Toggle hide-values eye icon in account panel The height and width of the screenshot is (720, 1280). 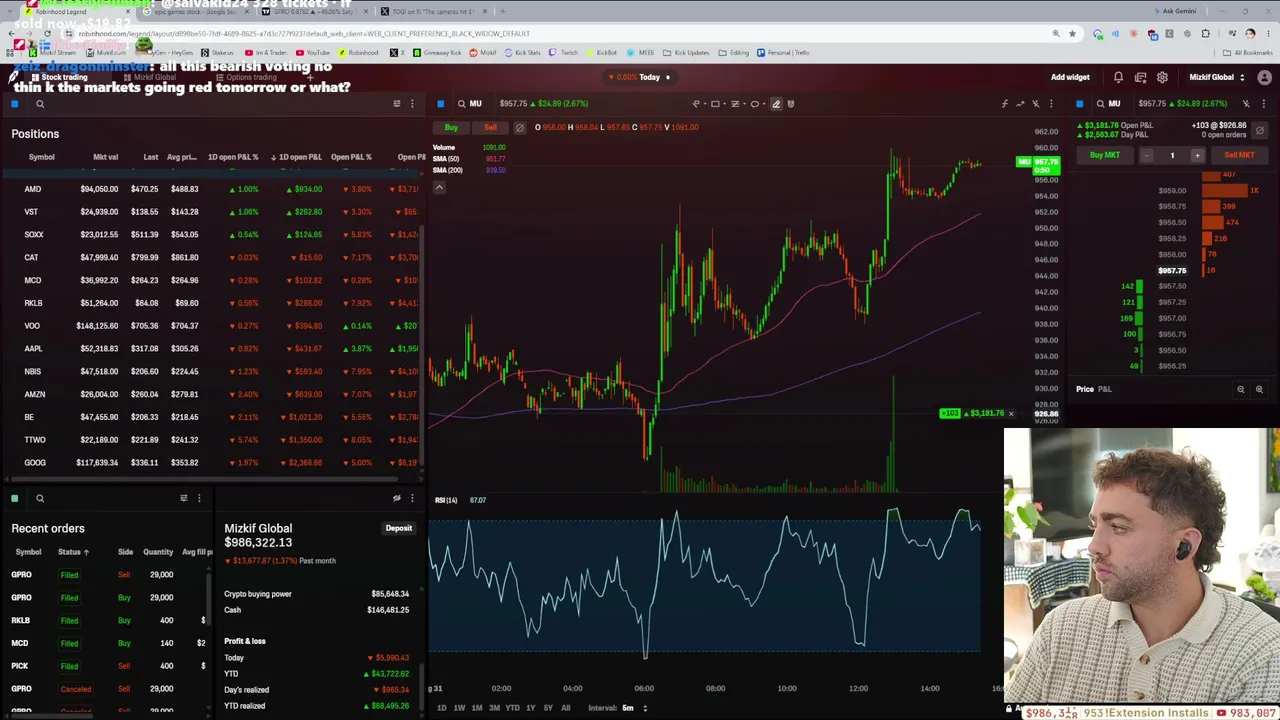coord(397,498)
